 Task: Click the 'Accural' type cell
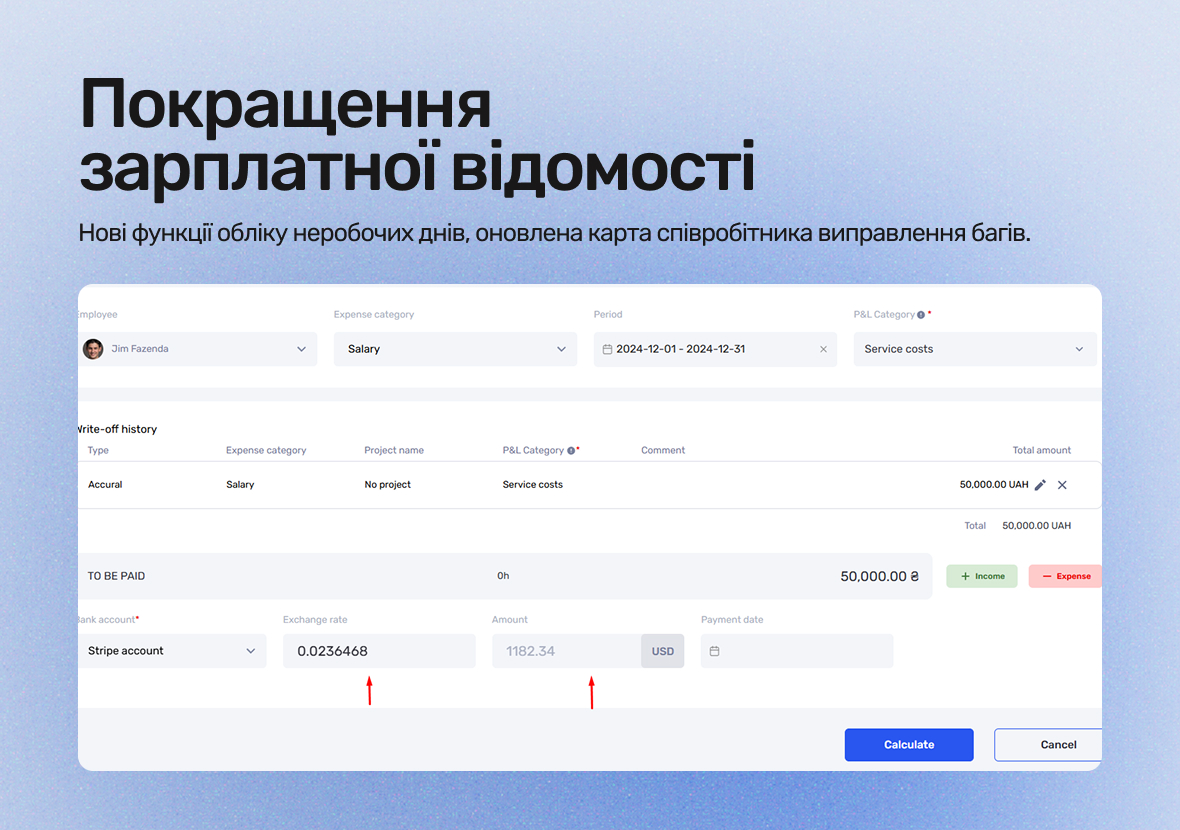pyautogui.click(x=105, y=485)
